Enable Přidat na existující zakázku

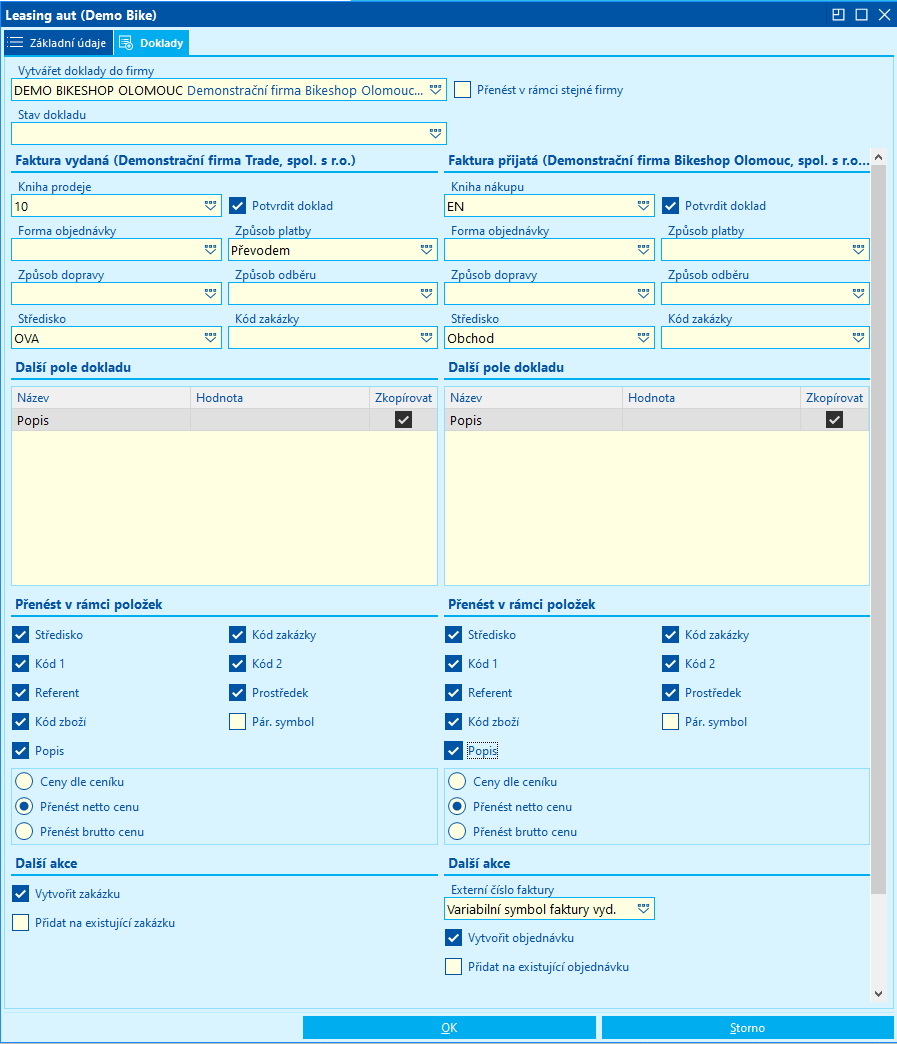pos(21,923)
